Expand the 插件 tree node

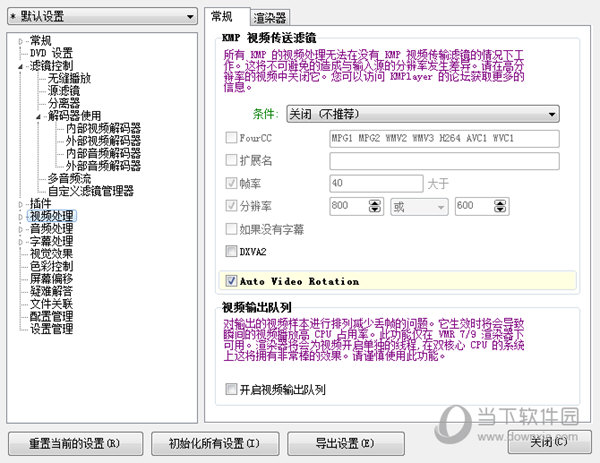[21, 204]
